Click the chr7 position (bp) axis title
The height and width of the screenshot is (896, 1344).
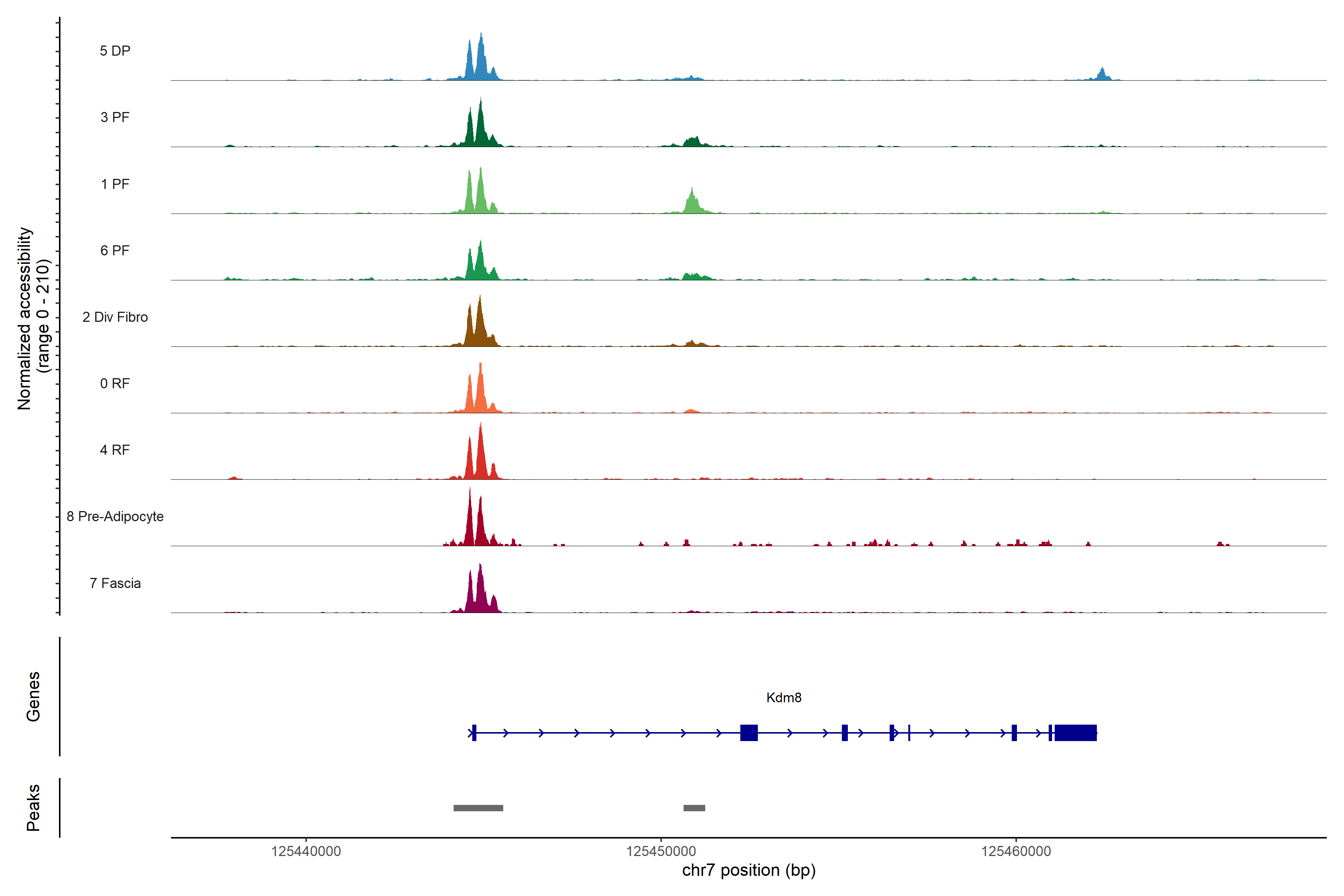[x=749, y=870]
